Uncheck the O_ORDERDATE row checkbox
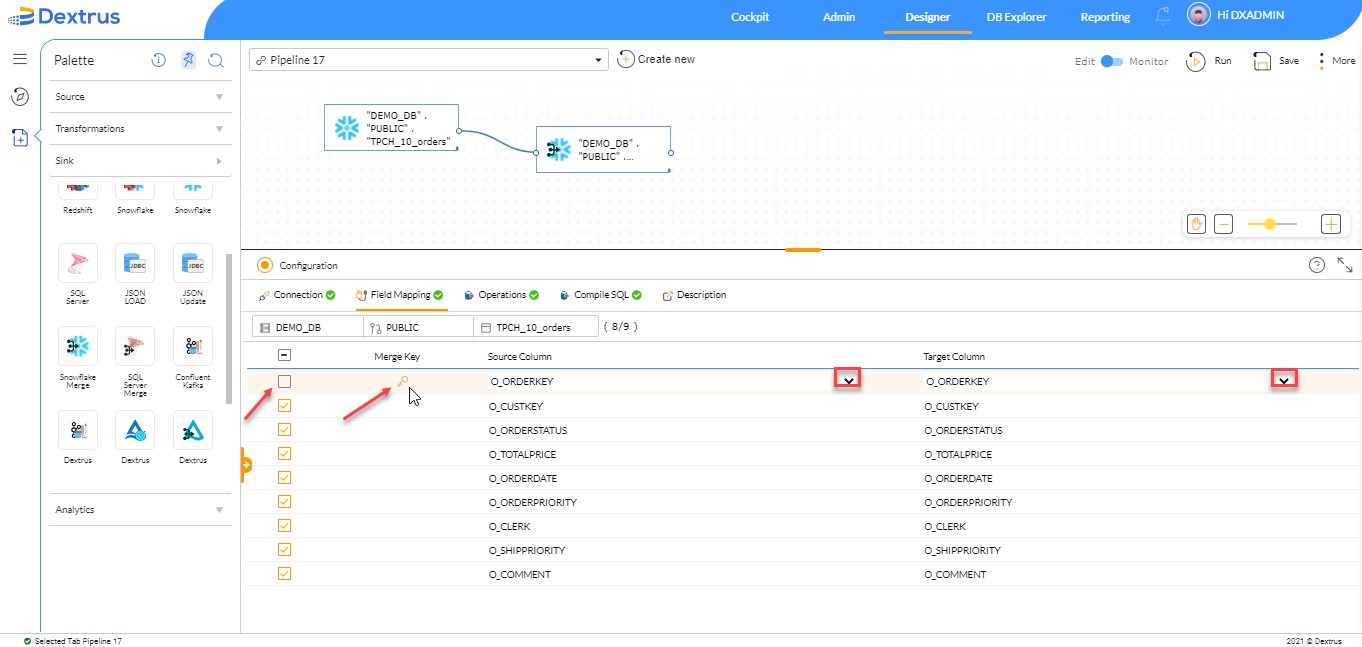This screenshot has height=647, width=1362. (285, 478)
